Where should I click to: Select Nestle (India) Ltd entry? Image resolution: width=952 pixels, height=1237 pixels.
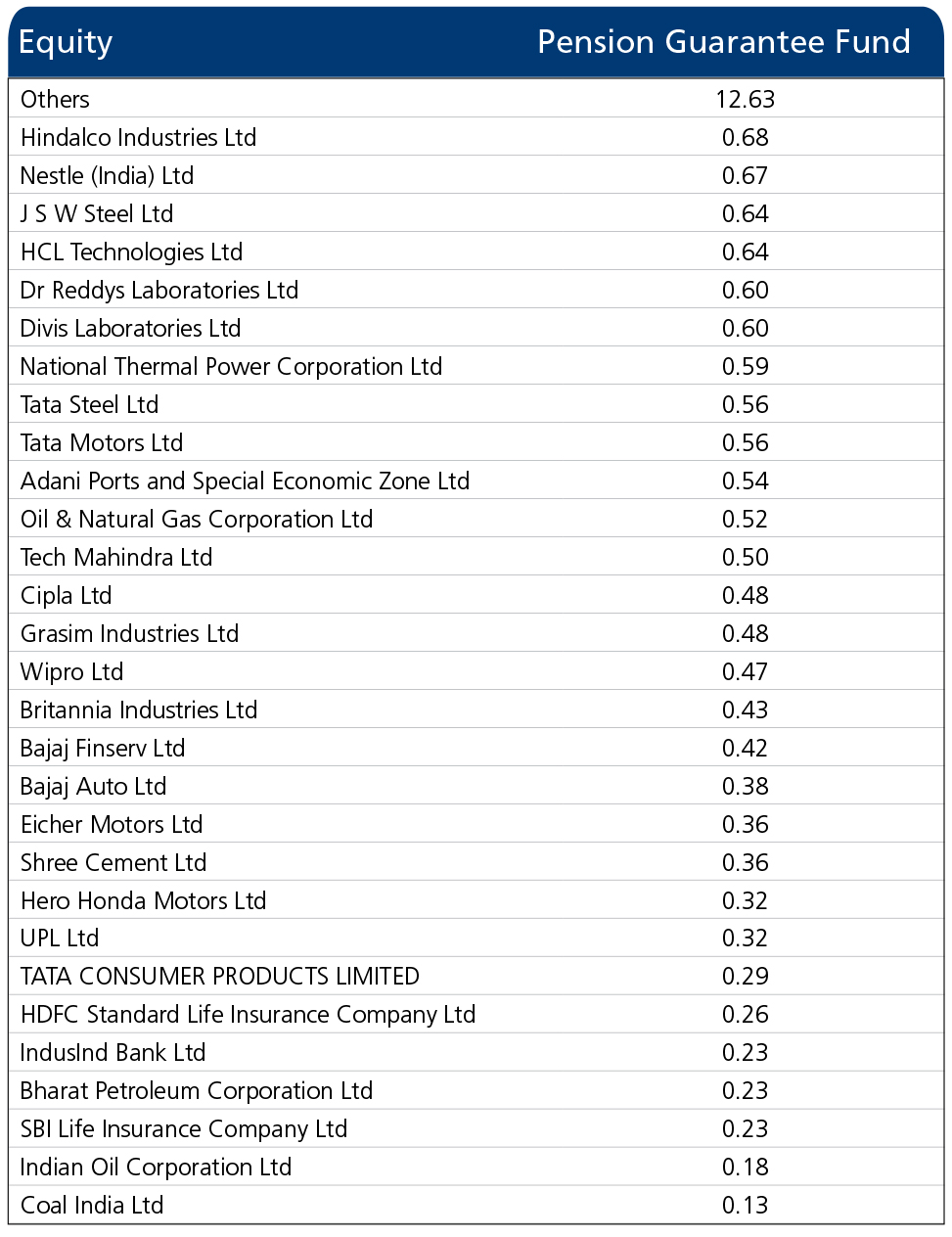point(107,175)
